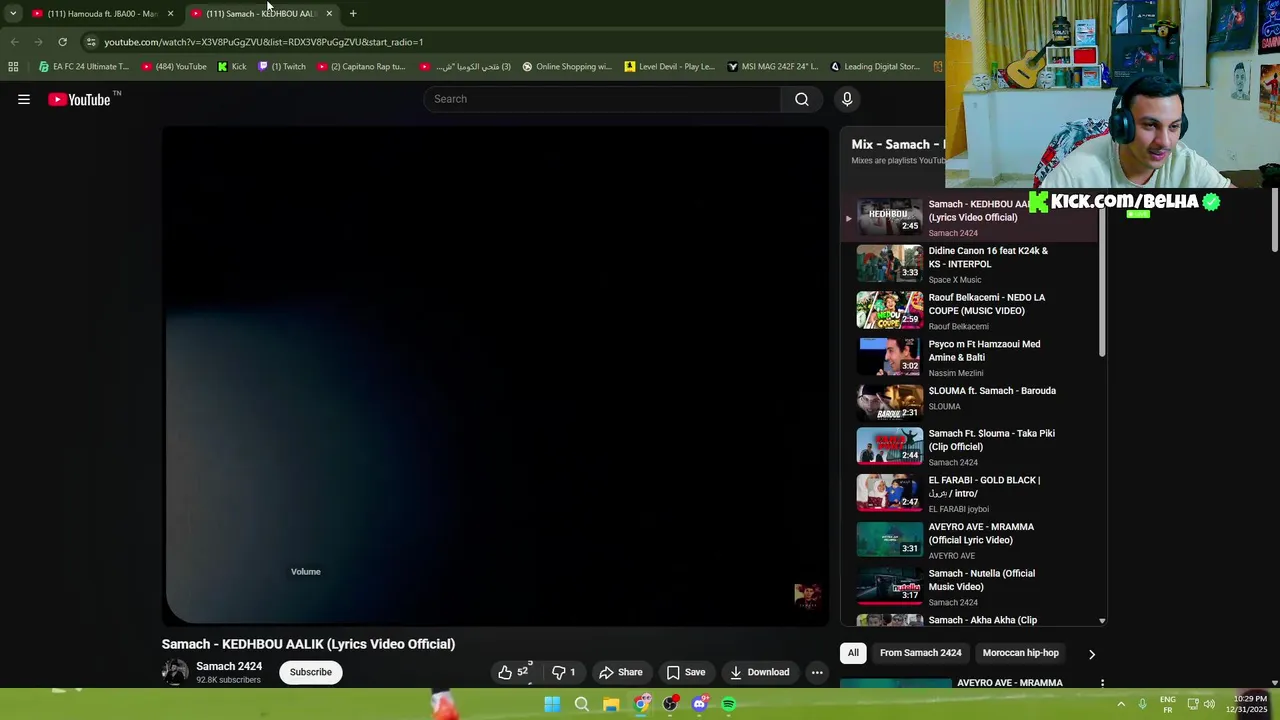Open Samach 2424 channel avatar
Image resolution: width=1280 pixels, height=720 pixels.
click(175, 672)
